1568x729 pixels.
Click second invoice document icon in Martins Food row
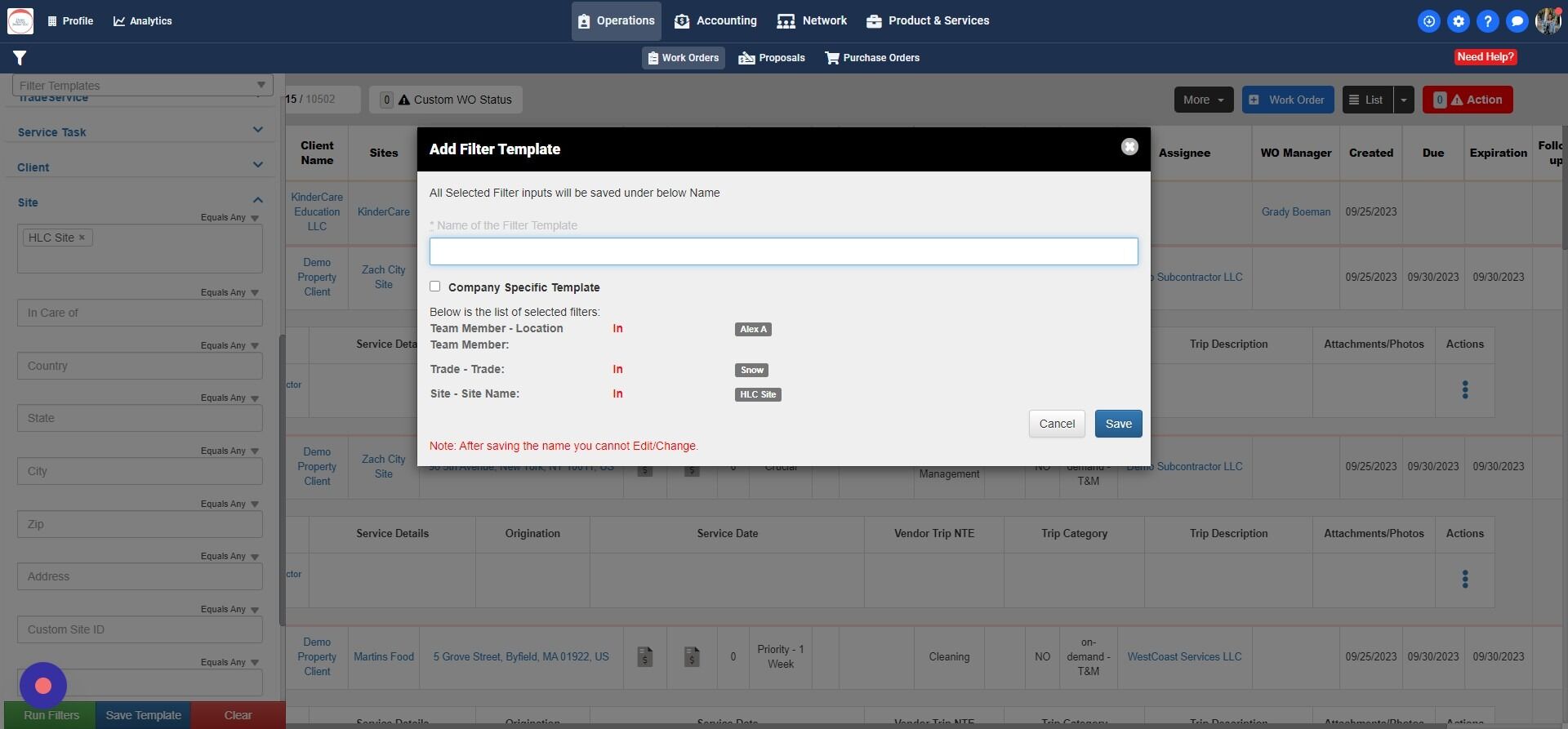[692, 656]
